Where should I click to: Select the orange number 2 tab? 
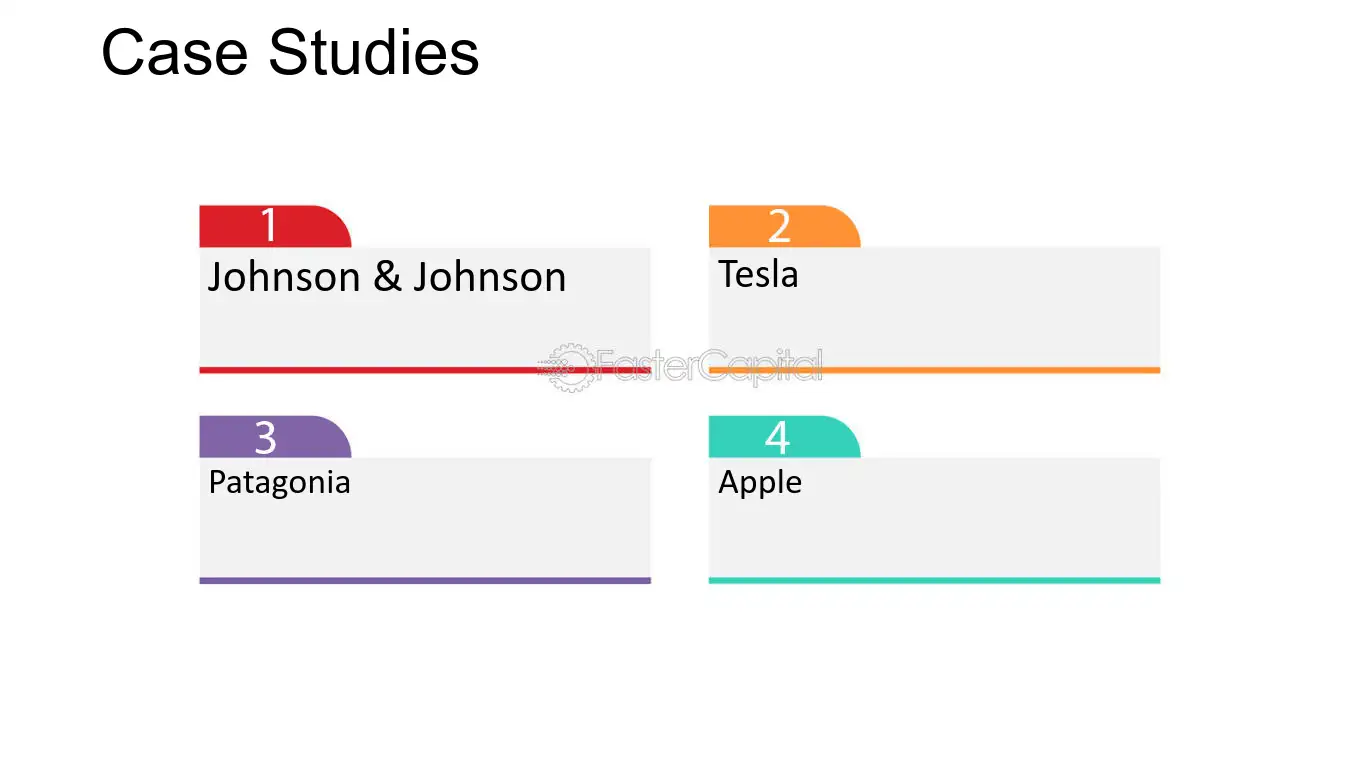tap(784, 226)
